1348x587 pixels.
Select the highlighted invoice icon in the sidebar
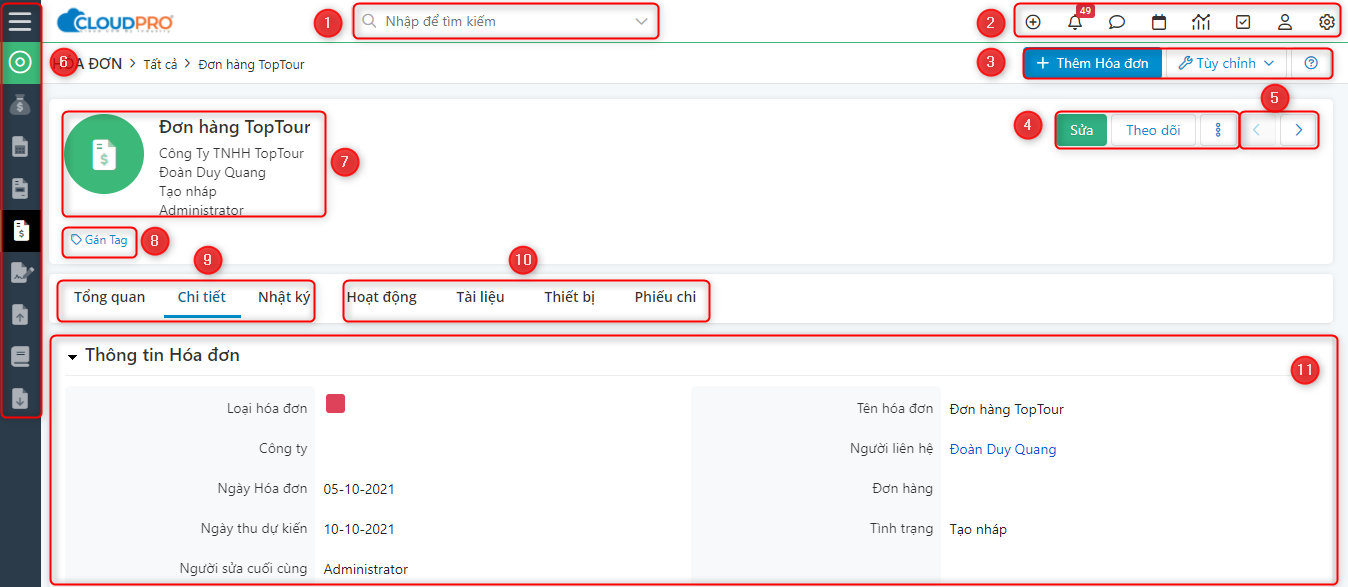click(x=20, y=230)
